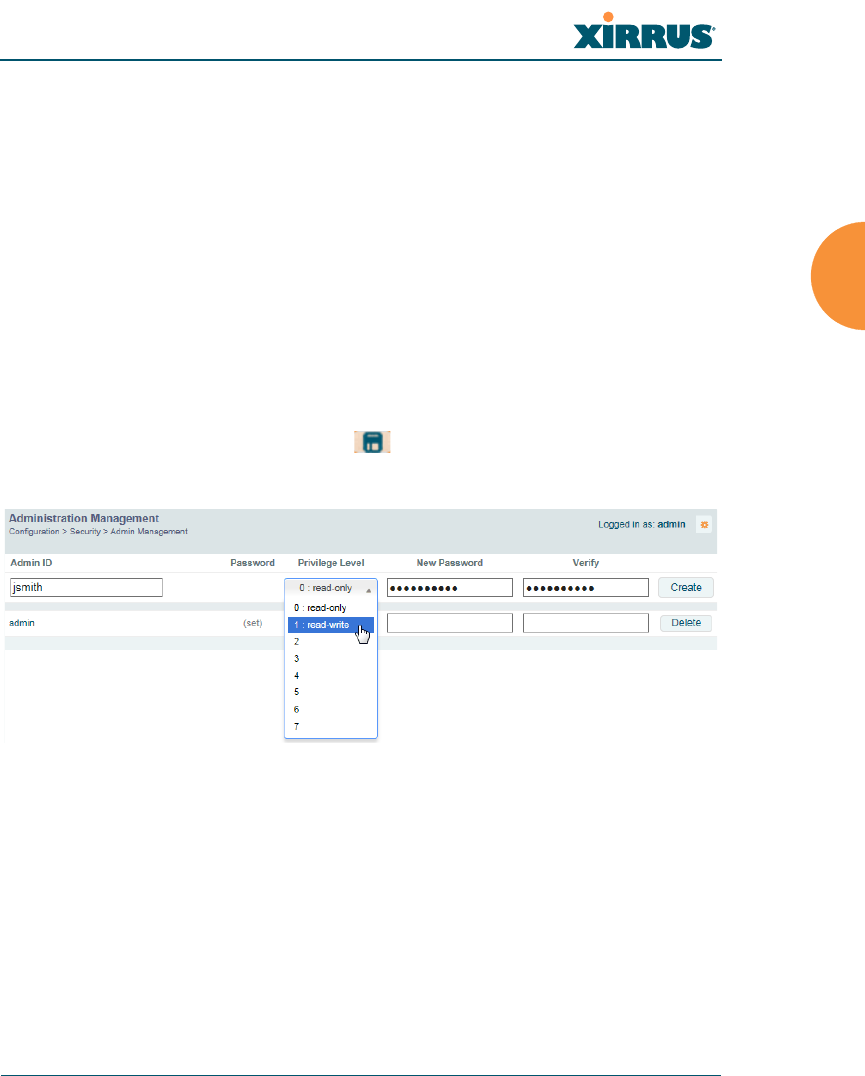Click the Privilege Level column header
Screen dimensions: 865x1076
pos(331,563)
